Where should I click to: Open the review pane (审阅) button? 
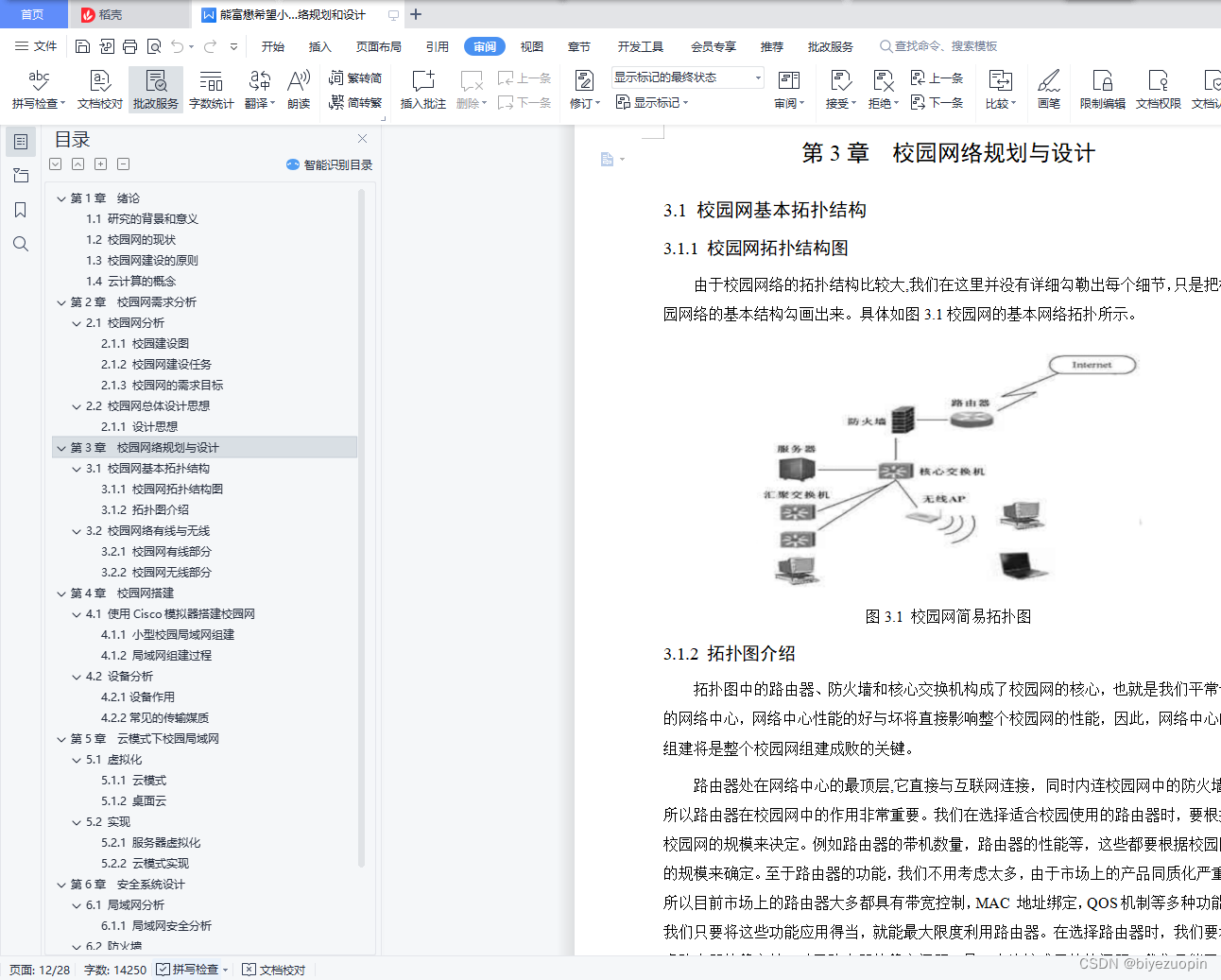pyautogui.click(x=788, y=90)
